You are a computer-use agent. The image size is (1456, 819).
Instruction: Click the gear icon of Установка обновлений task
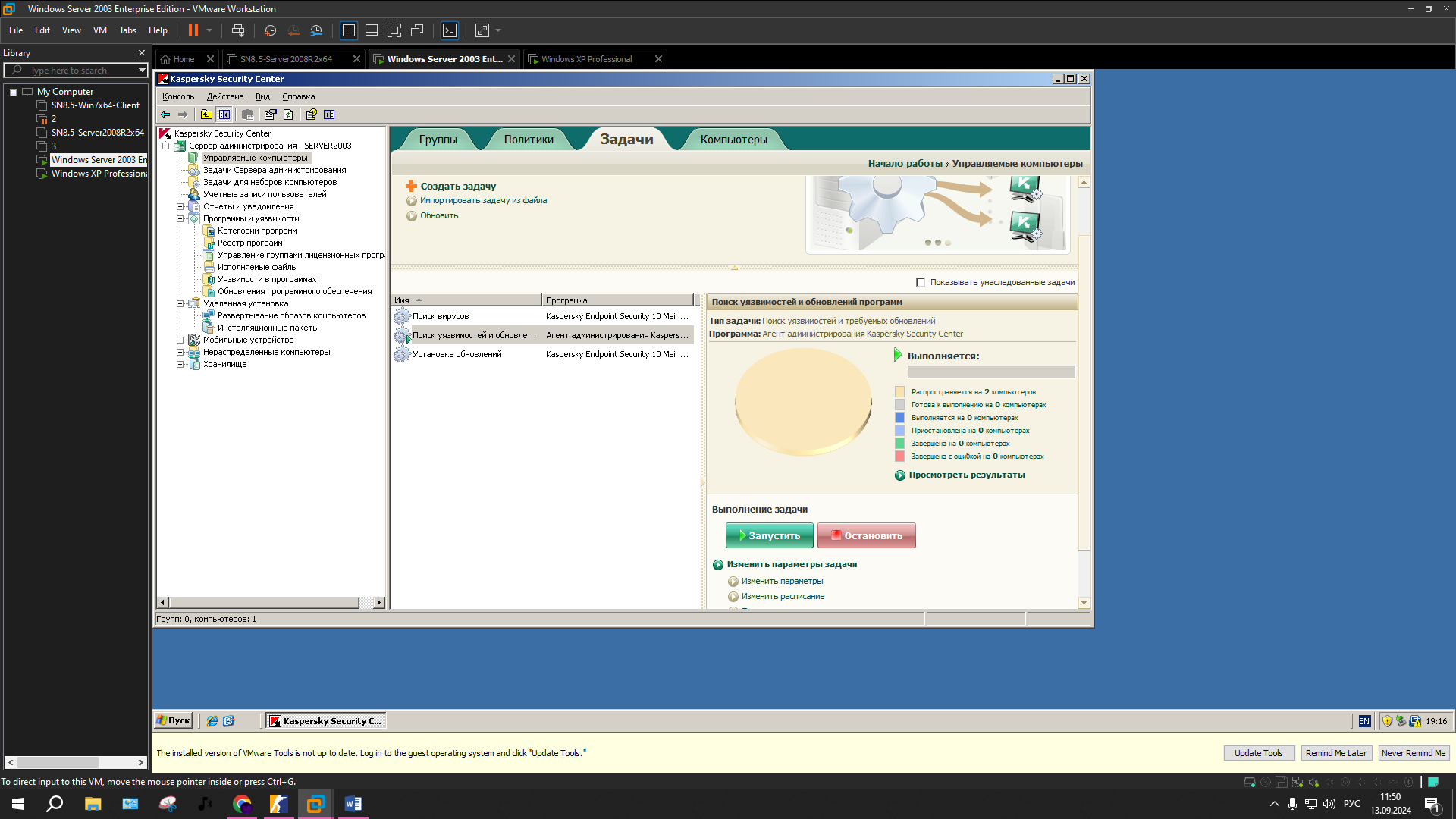tap(402, 354)
